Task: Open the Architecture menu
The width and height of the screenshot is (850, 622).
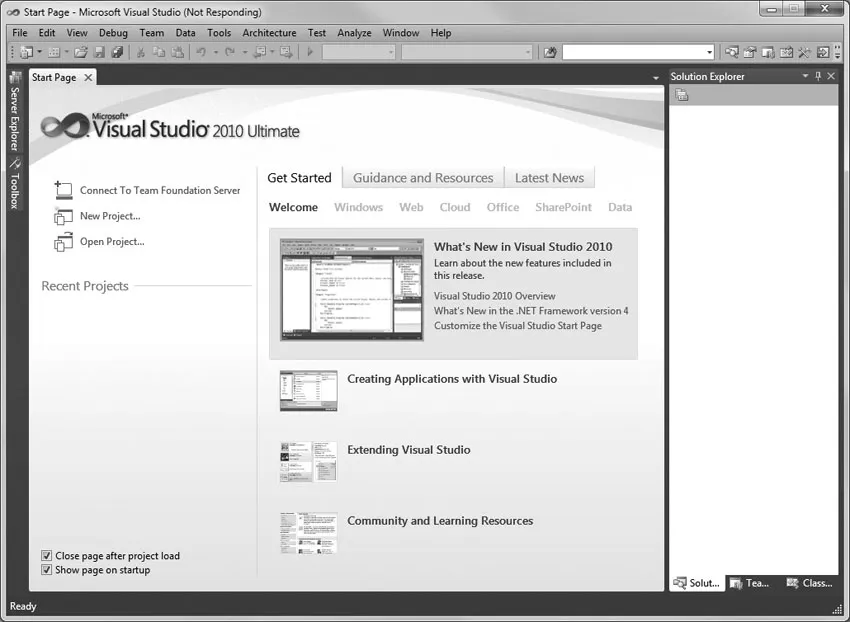Action: 269,33
